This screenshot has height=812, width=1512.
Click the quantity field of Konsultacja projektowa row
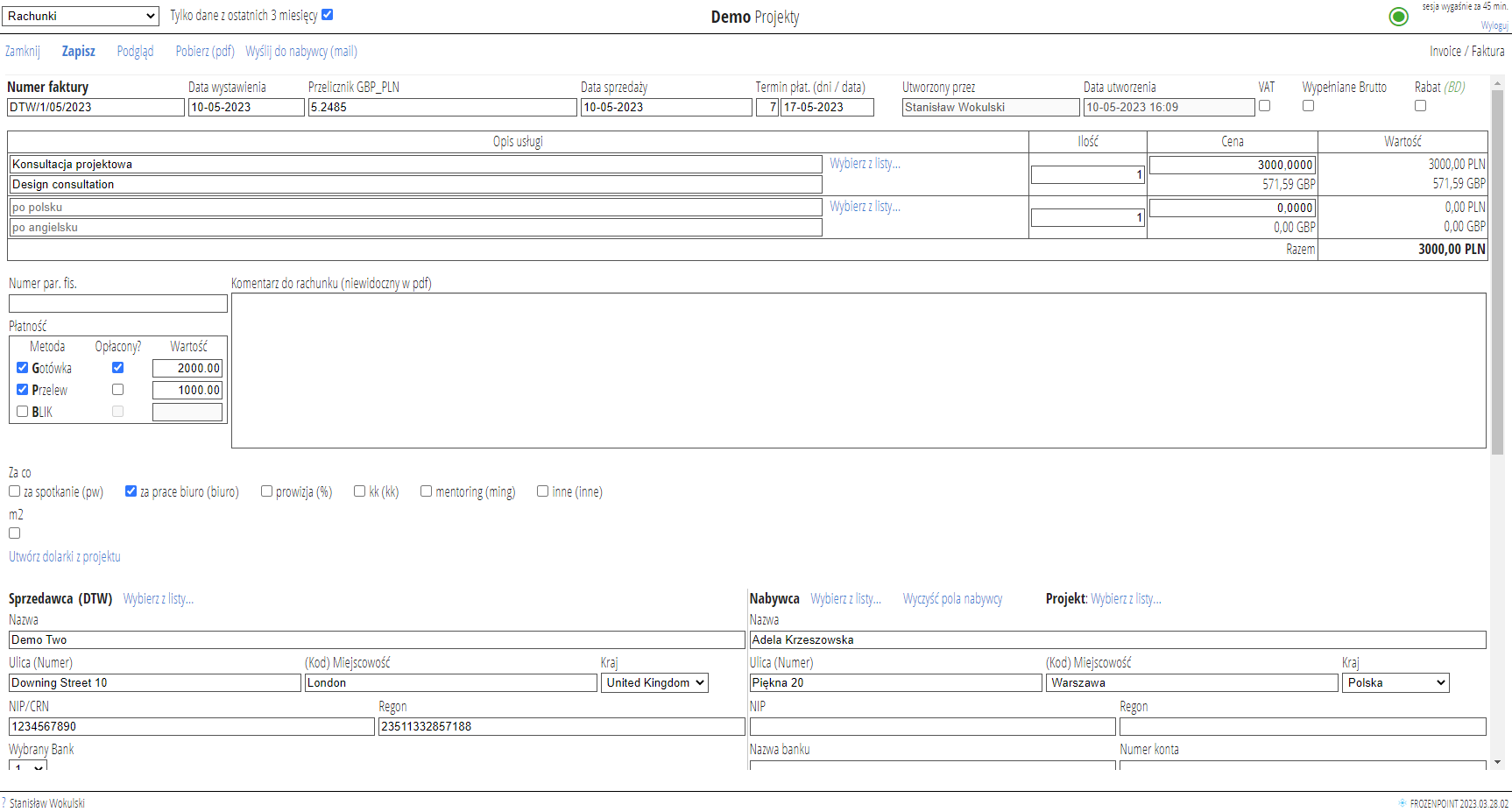1088,174
